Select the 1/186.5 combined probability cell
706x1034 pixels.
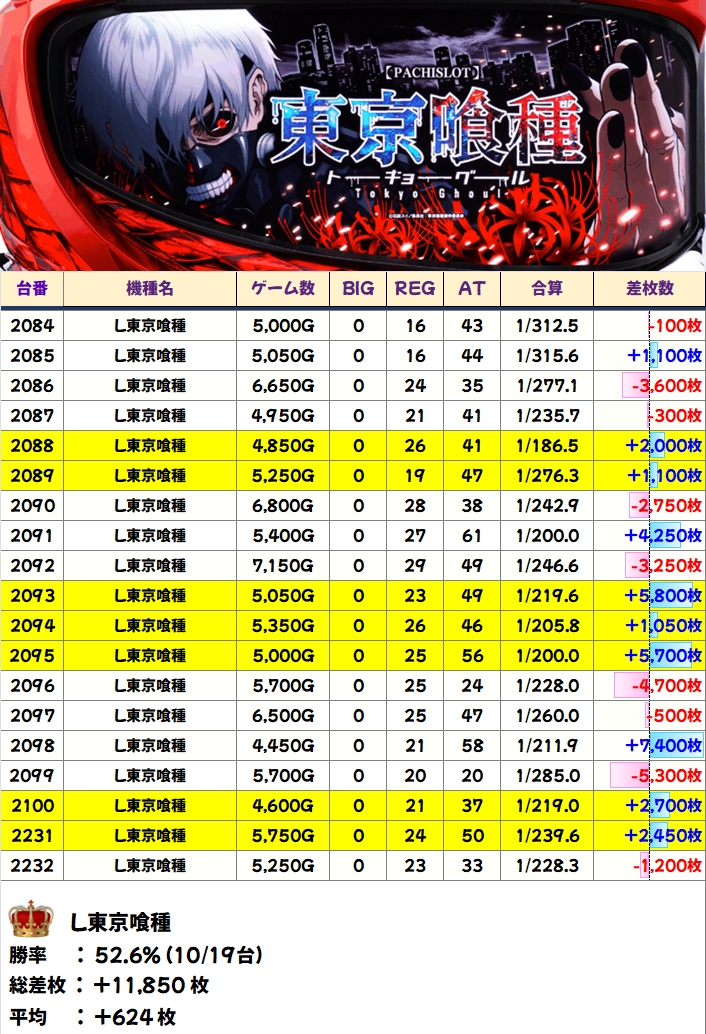coord(547,445)
